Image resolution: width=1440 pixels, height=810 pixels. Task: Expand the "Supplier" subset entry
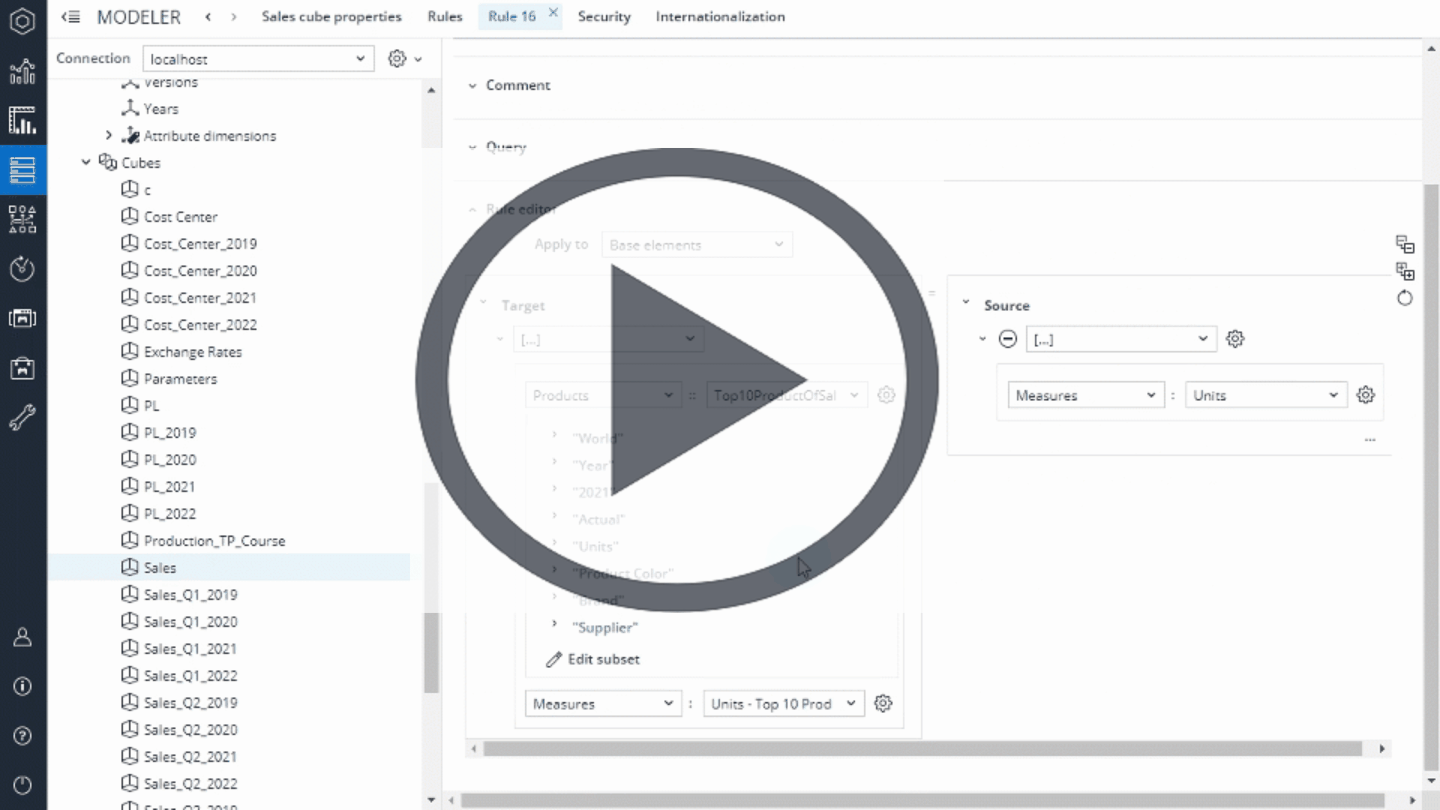point(555,625)
